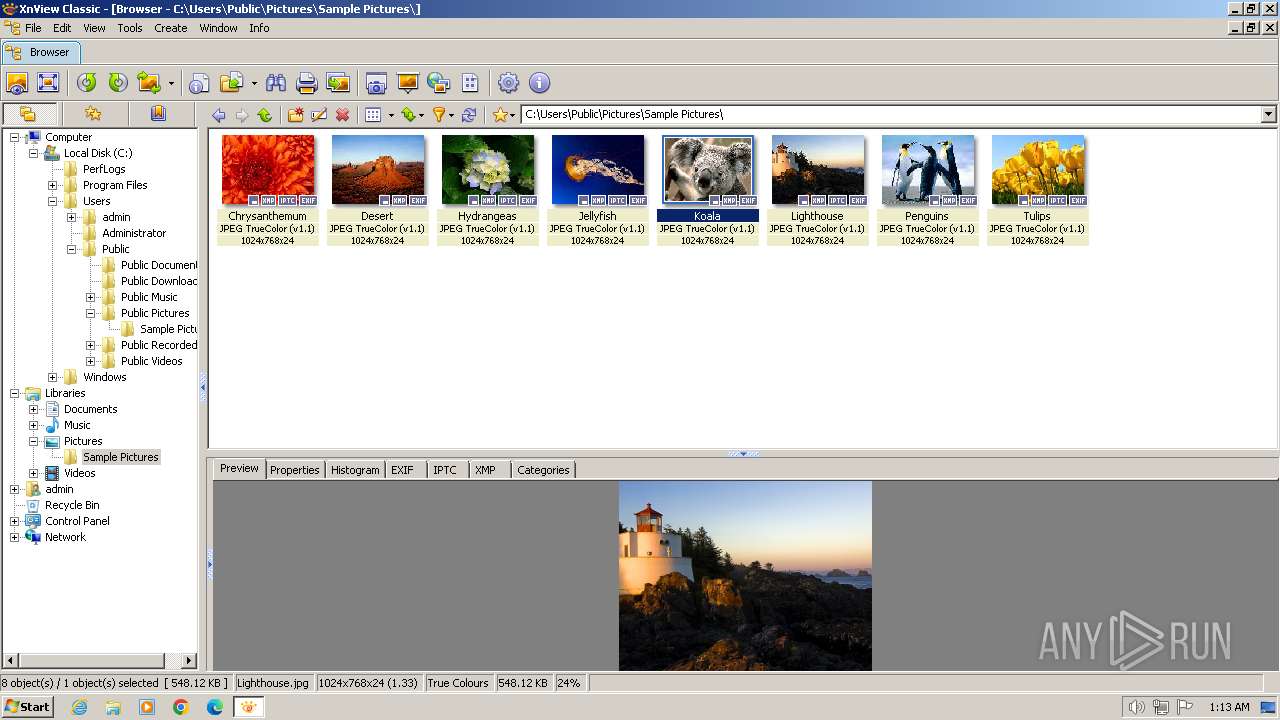Click the Lighthouse.jpg status bar entry

274,683
